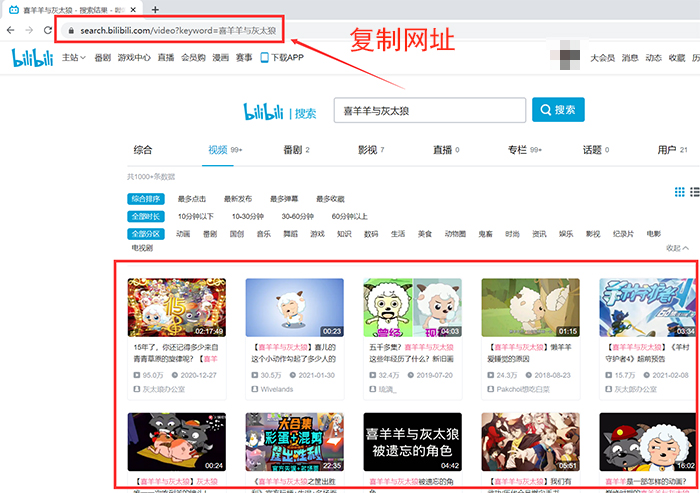Screen dimensions: 700x493
Task: Filter by 音乐 category
Action: 263,234
